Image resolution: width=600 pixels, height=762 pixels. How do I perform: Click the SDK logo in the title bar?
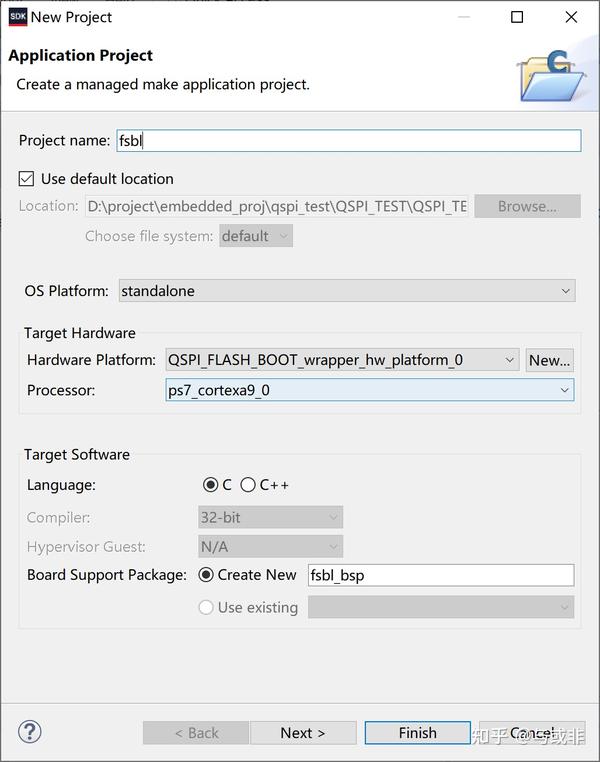(x=18, y=17)
